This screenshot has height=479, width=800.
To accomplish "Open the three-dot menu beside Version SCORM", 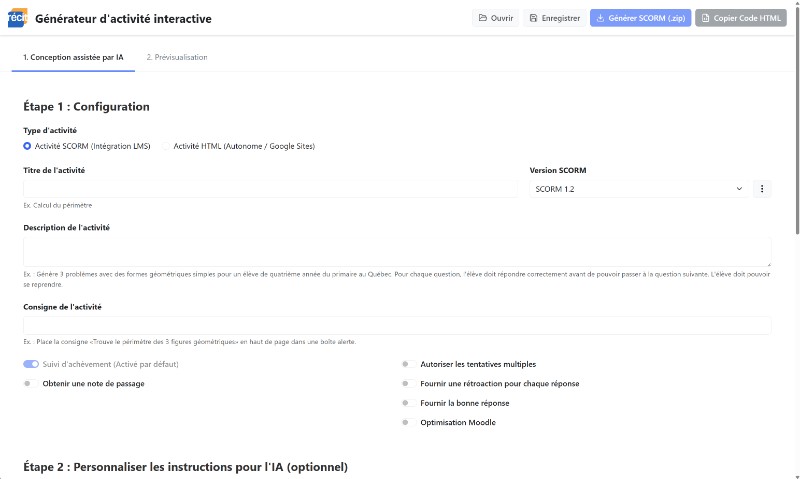I will click(762, 189).
